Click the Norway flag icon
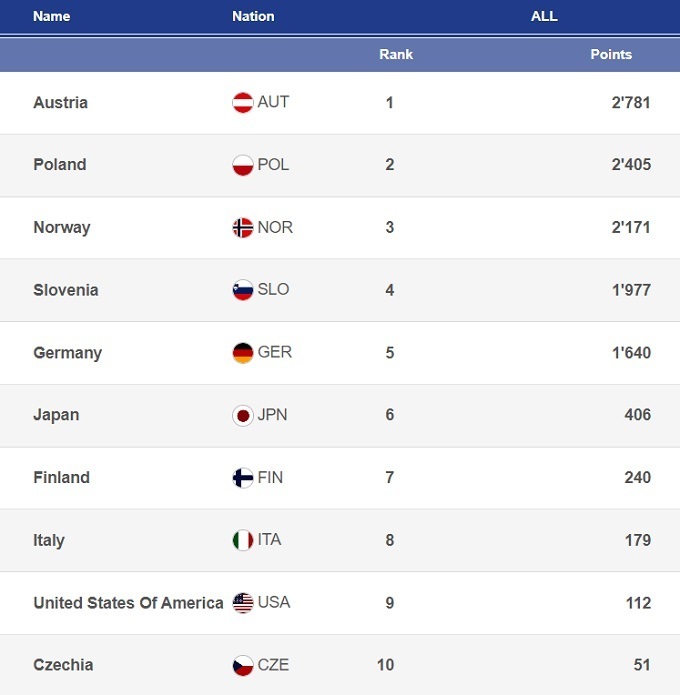The image size is (680, 695). coord(242,228)
